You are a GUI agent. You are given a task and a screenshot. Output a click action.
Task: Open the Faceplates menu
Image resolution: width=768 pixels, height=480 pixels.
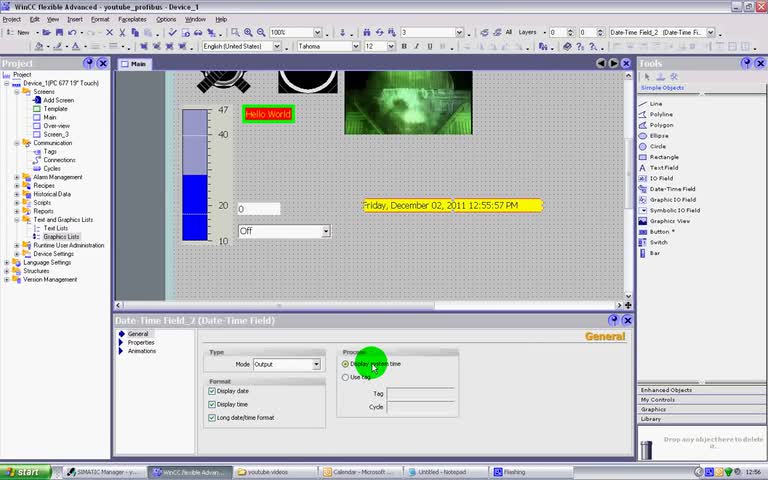132,19
